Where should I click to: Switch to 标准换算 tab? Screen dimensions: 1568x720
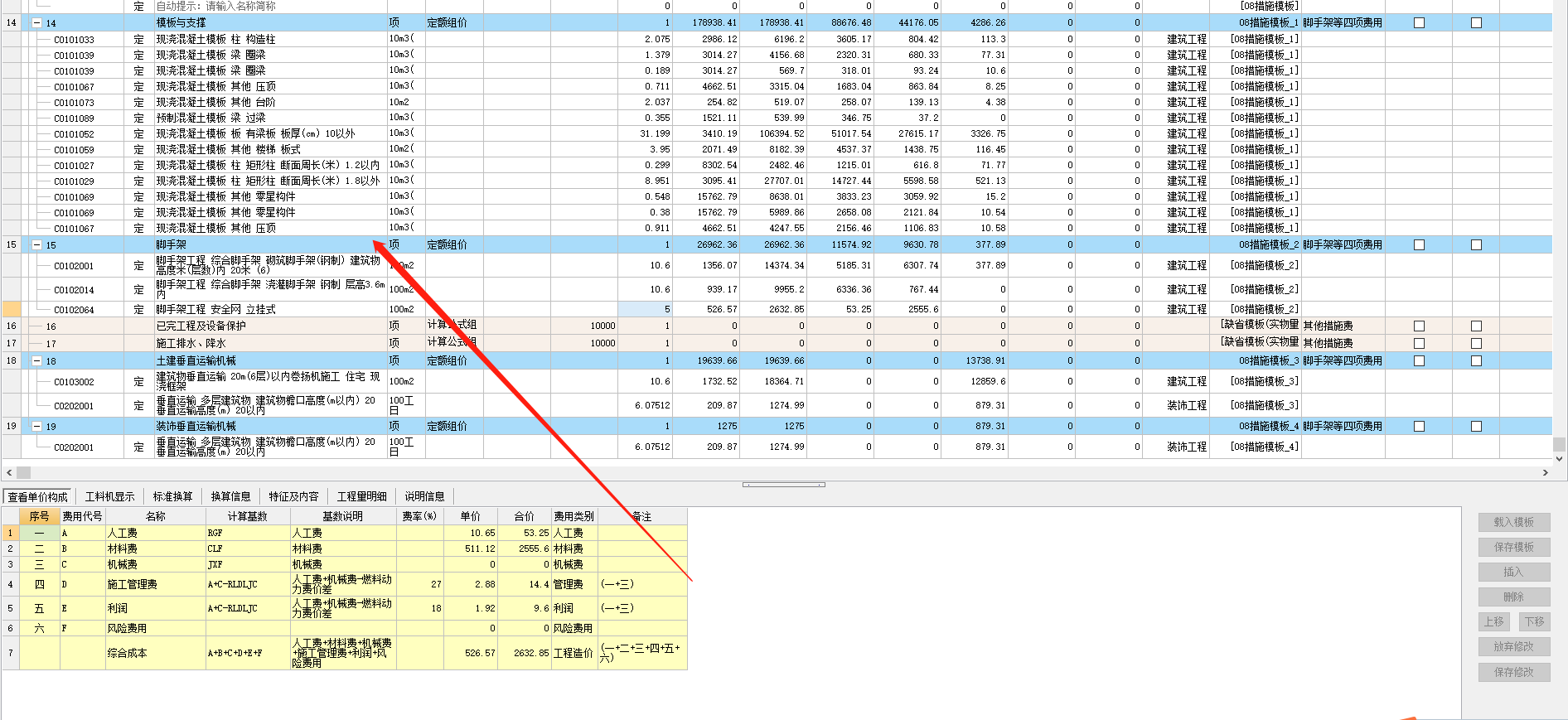click(172, 497)
